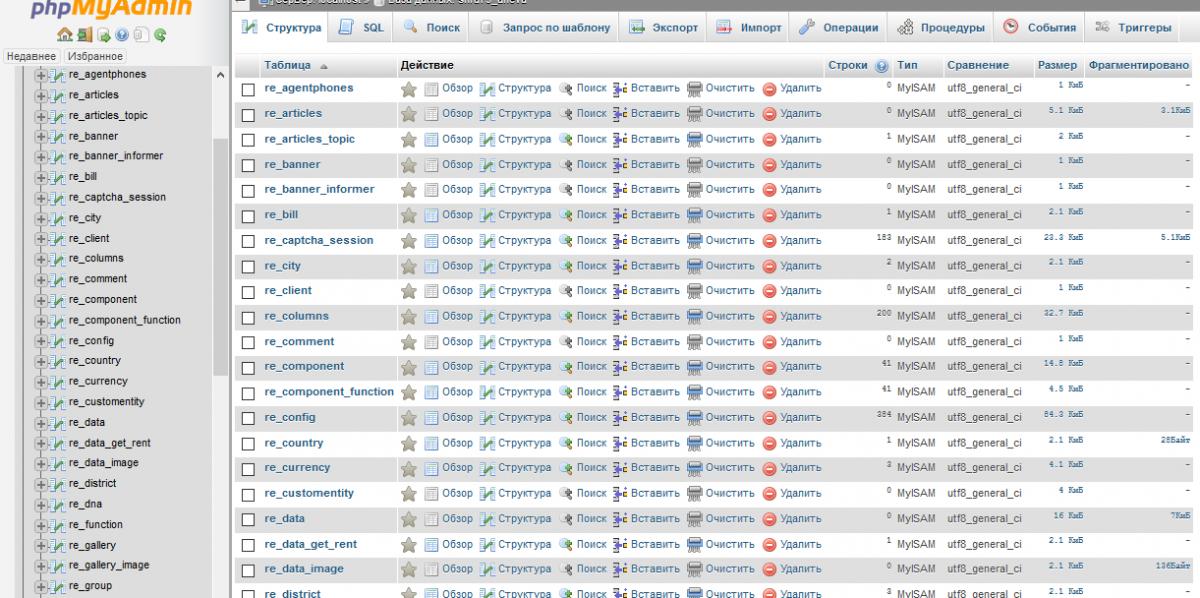Click the green reload navigation icon
This screenshot has width=1200, height=598.
(160, 35)
